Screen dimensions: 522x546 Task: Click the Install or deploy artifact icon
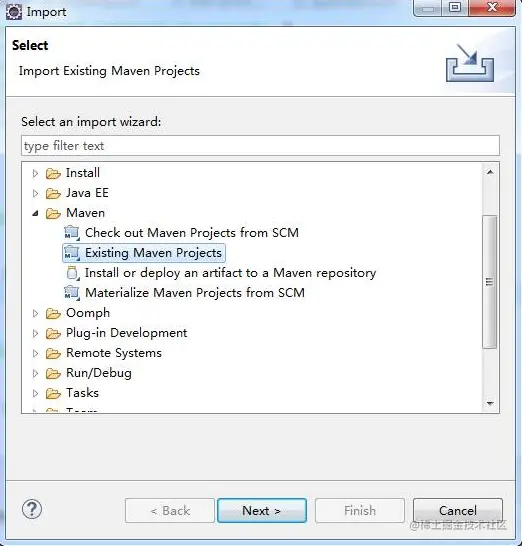point(72,273)
